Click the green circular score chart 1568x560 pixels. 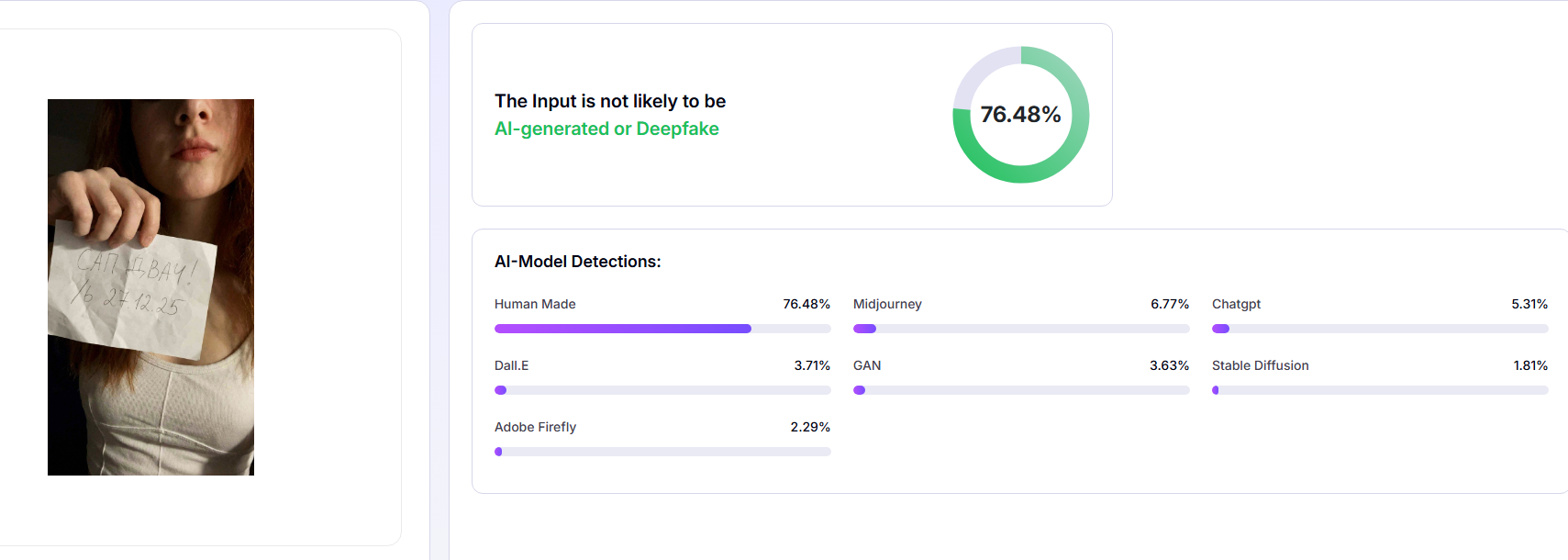(x=1020, y=115)
